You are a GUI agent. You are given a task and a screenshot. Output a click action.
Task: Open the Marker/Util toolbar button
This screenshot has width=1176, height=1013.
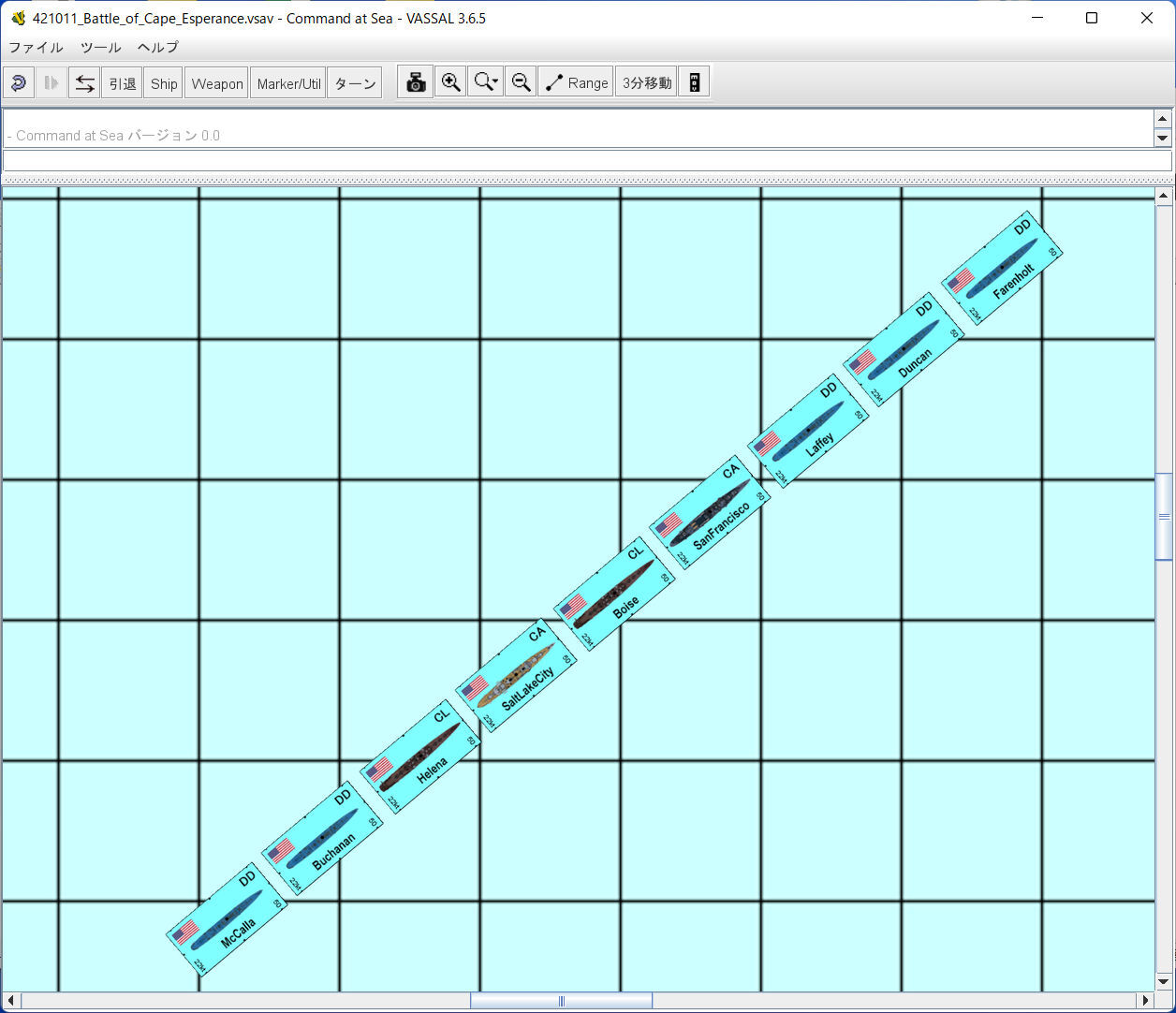288,83
